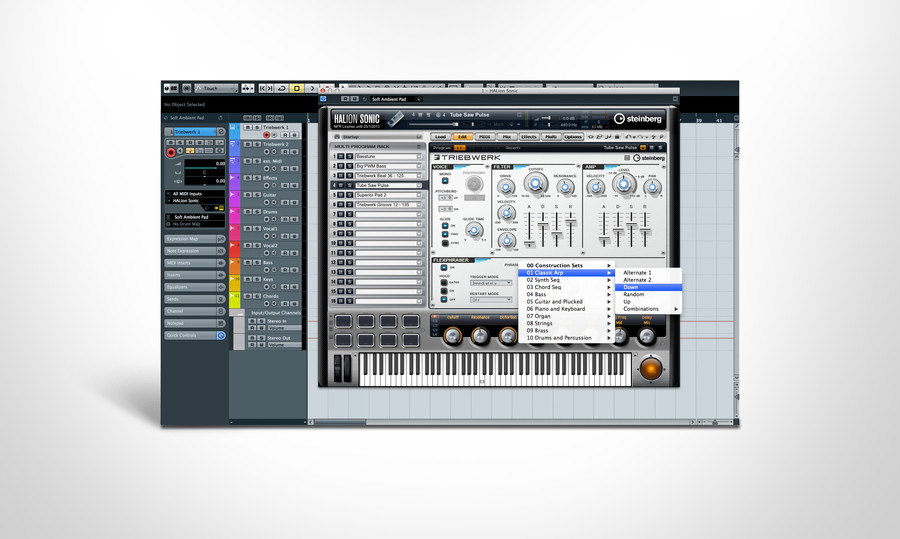Open the All MIDI Inputs routing selector
The width and height of the screenshot is (900, 539).
[x=195, y=193]
